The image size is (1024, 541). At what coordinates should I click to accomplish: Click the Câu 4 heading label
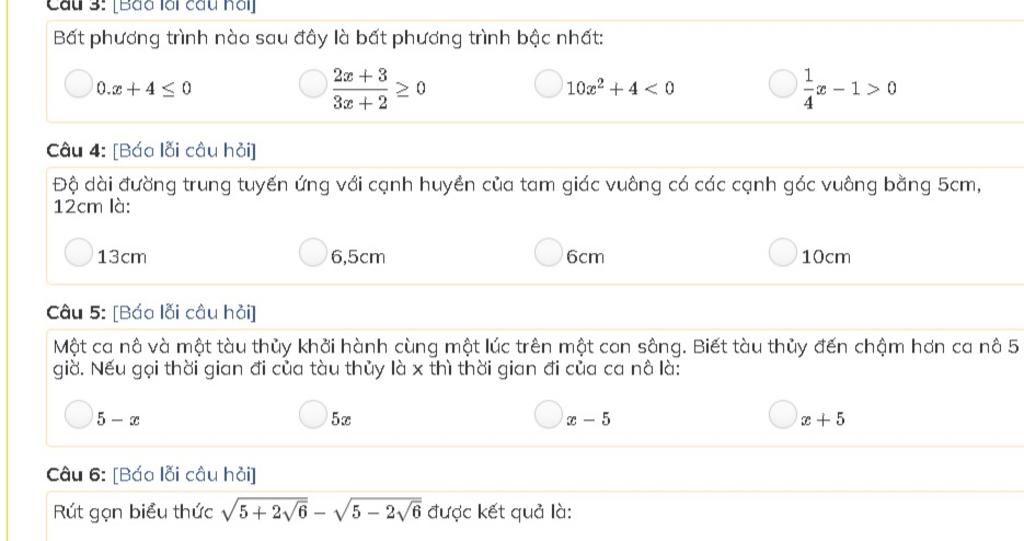(x=76, y=151)
